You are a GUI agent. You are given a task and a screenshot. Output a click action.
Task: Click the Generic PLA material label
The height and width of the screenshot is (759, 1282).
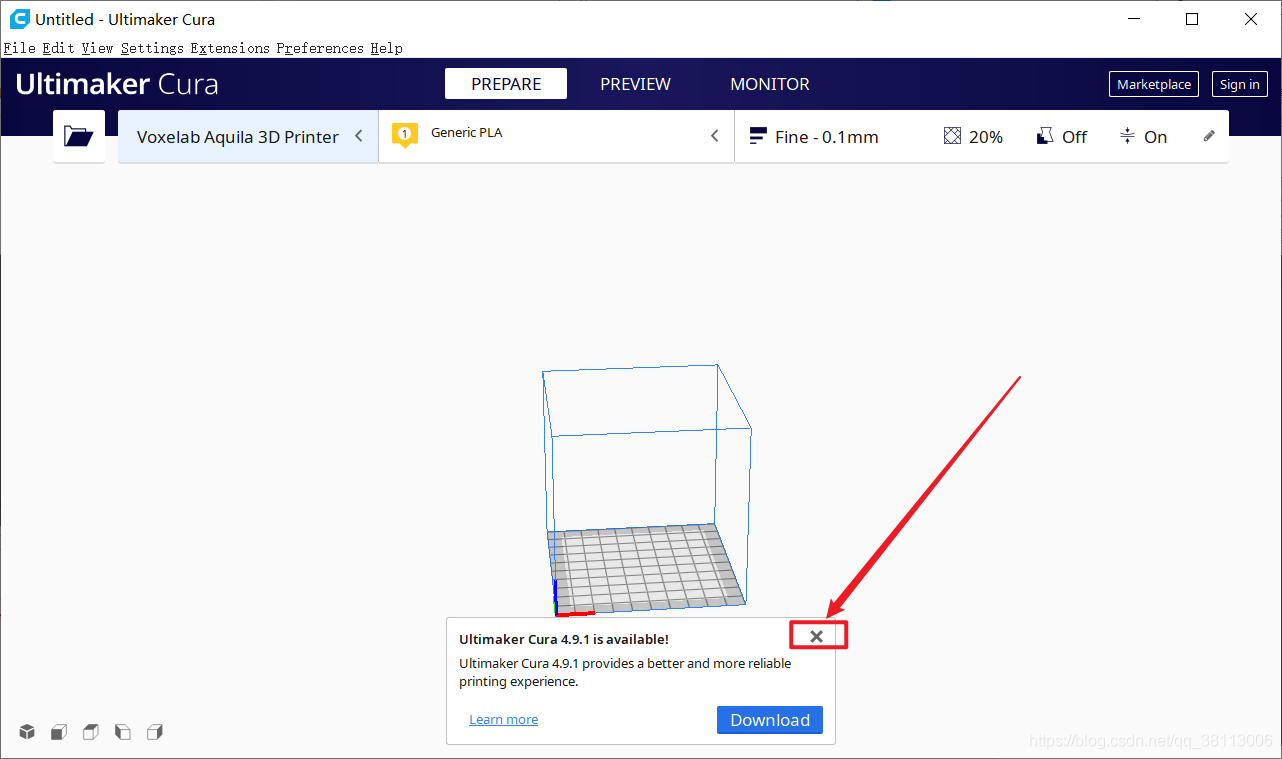(466, 132)
